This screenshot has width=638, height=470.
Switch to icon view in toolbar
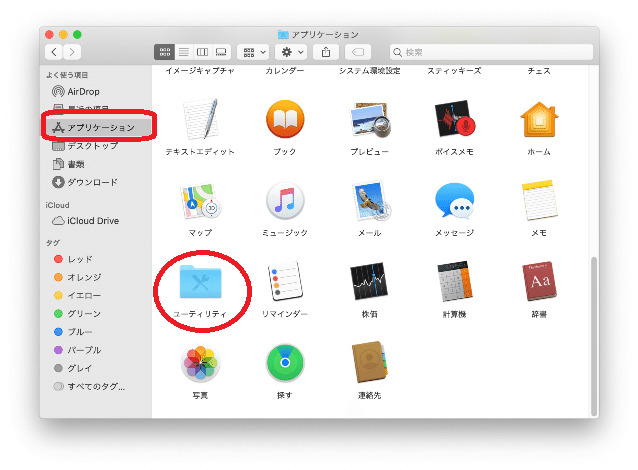tap(164, 52)
